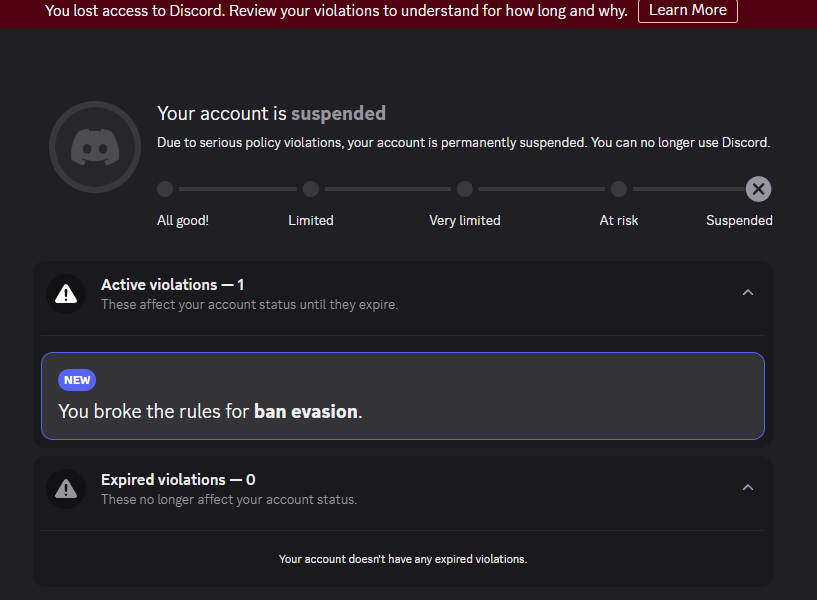Click the At risk status dot
817x600 pixels.
pos(618,189)
